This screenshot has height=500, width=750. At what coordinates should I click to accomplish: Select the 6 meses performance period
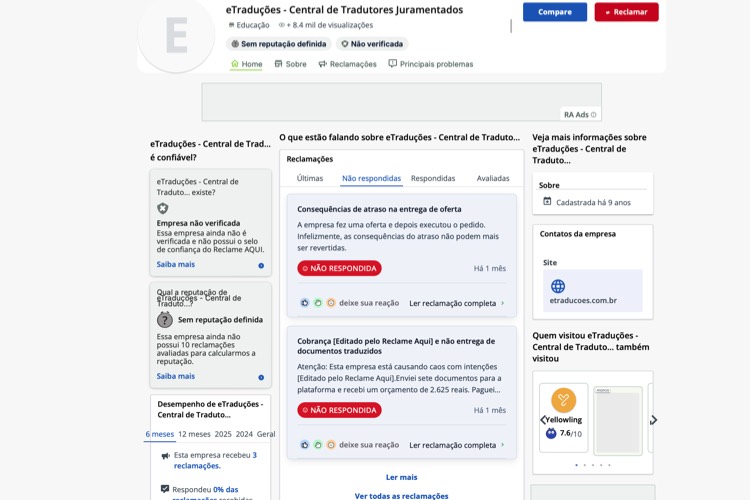pos(160,434)
